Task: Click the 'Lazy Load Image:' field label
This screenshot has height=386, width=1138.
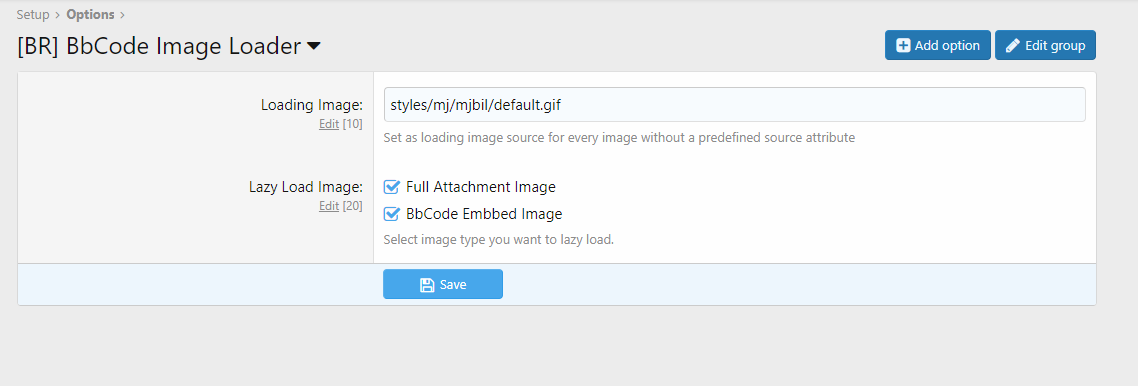Action: click(x=306, y=187)
